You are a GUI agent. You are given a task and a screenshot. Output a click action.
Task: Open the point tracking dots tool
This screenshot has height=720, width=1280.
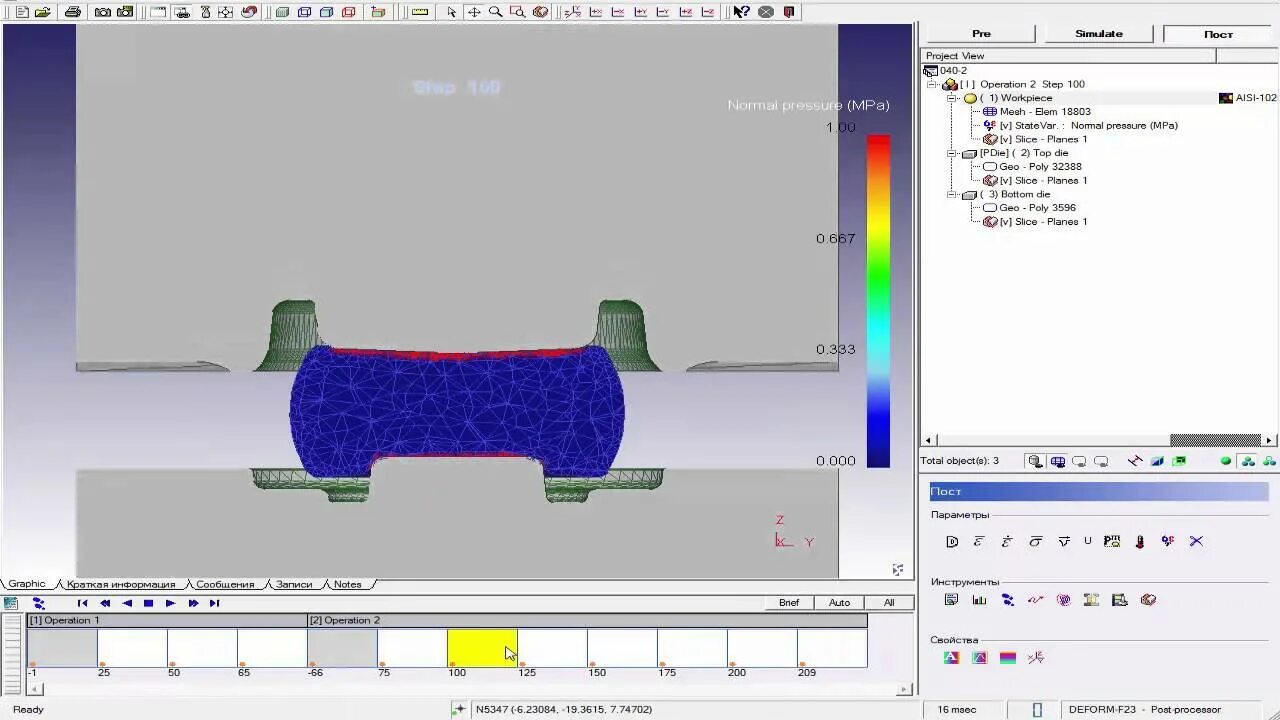(1007, 600)
